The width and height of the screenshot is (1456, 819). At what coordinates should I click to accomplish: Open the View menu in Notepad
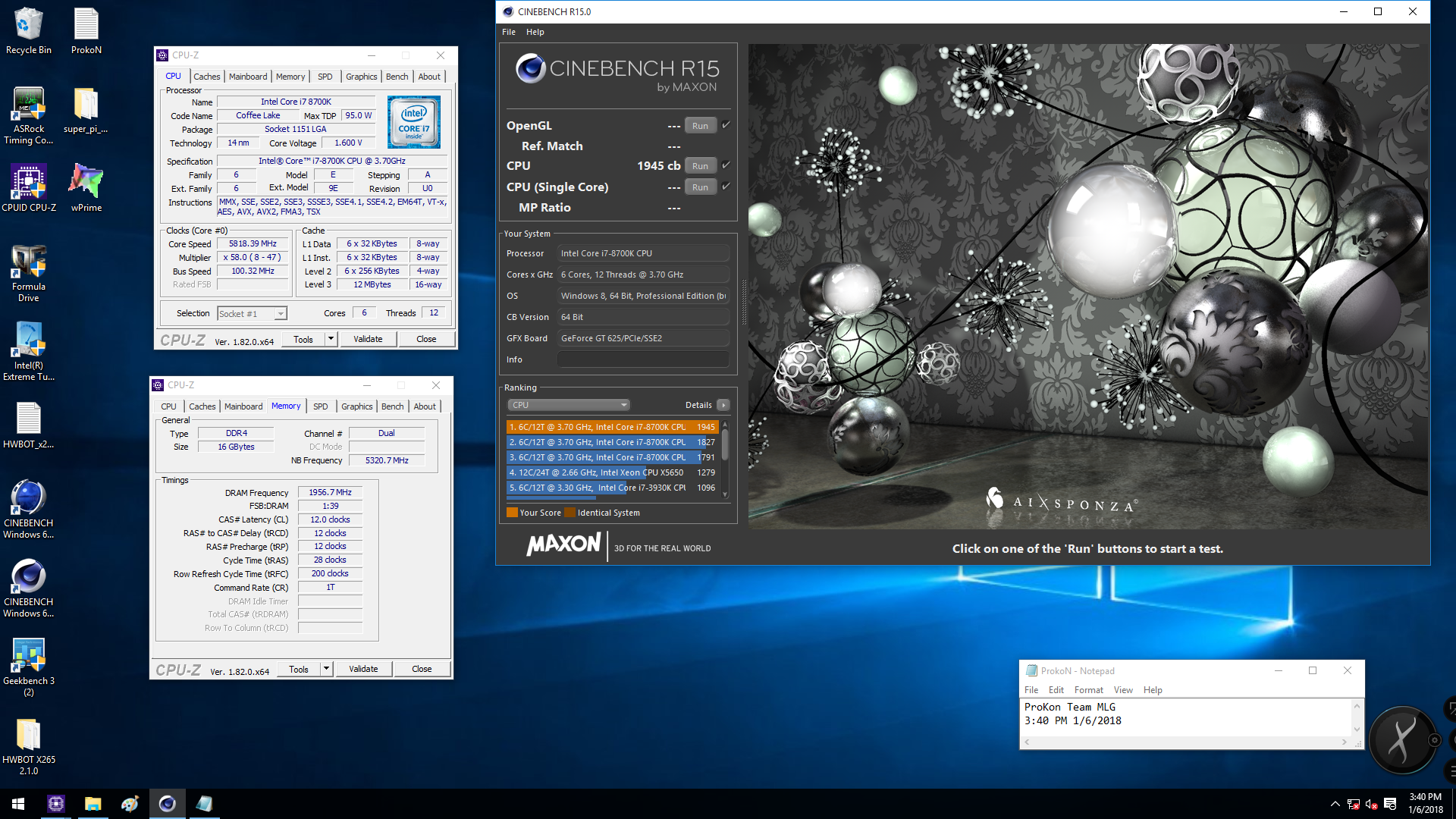1123,690
